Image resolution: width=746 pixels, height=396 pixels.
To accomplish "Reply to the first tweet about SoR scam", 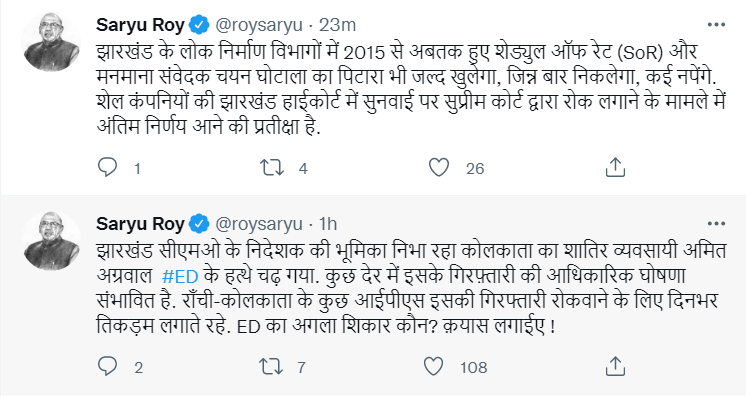I will pyautogui.click(x=108, y=168).
